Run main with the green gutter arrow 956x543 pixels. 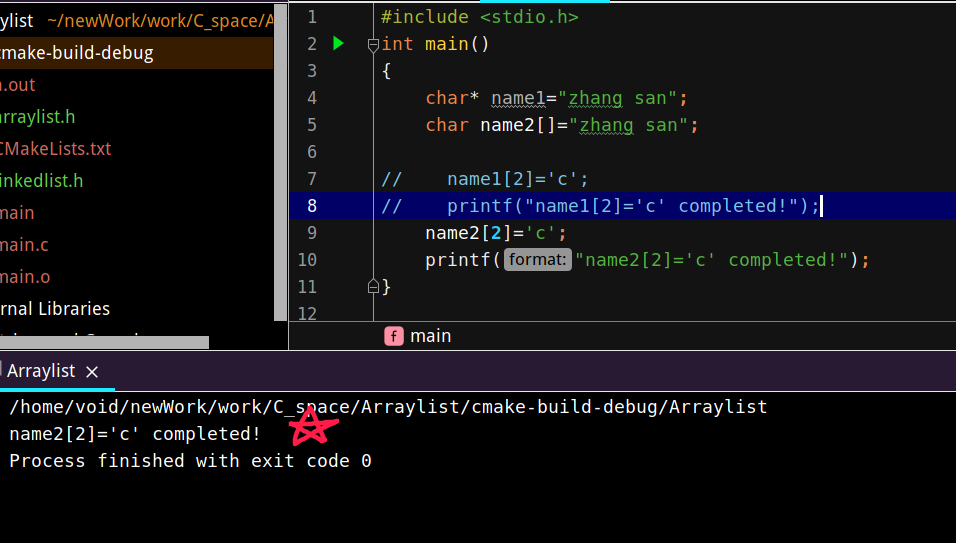338,44
